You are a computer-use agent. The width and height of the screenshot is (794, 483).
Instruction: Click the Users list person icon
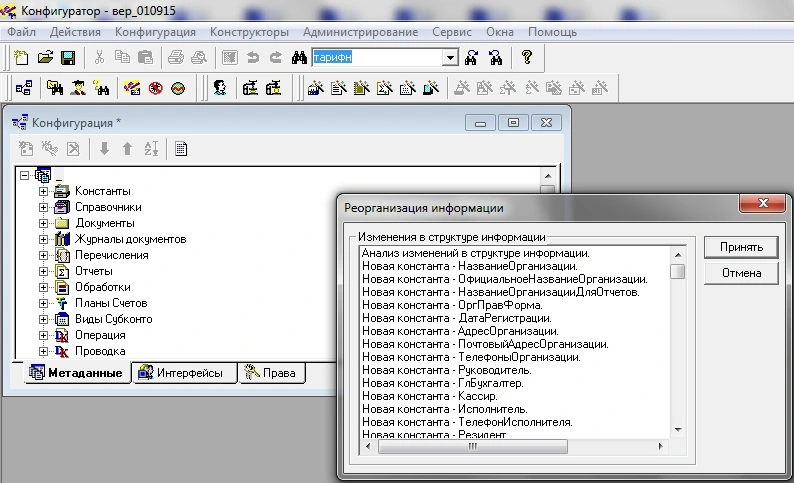tap(220, 88)
